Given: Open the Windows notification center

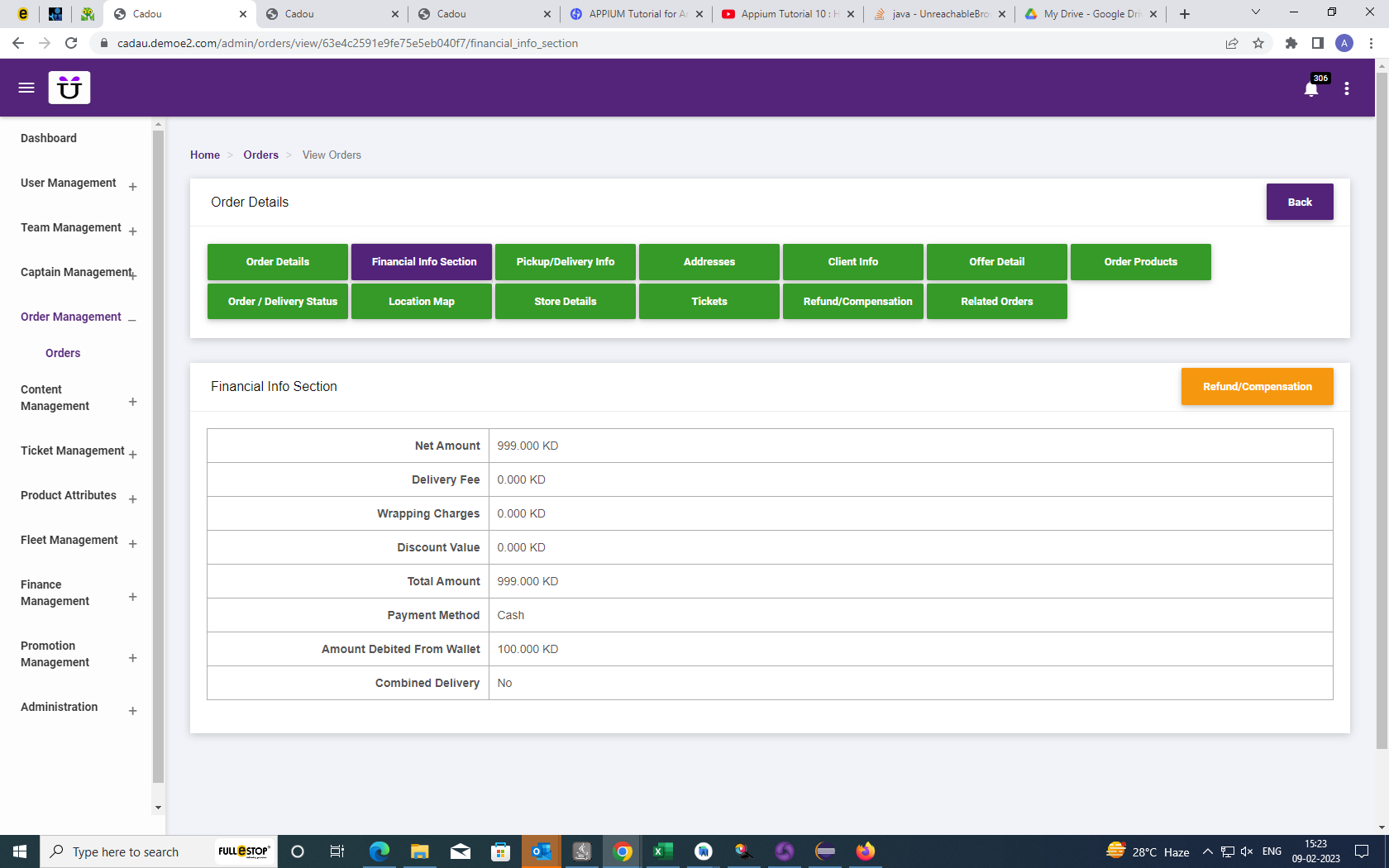Looking at the screenshot, I should [1362, 851].
